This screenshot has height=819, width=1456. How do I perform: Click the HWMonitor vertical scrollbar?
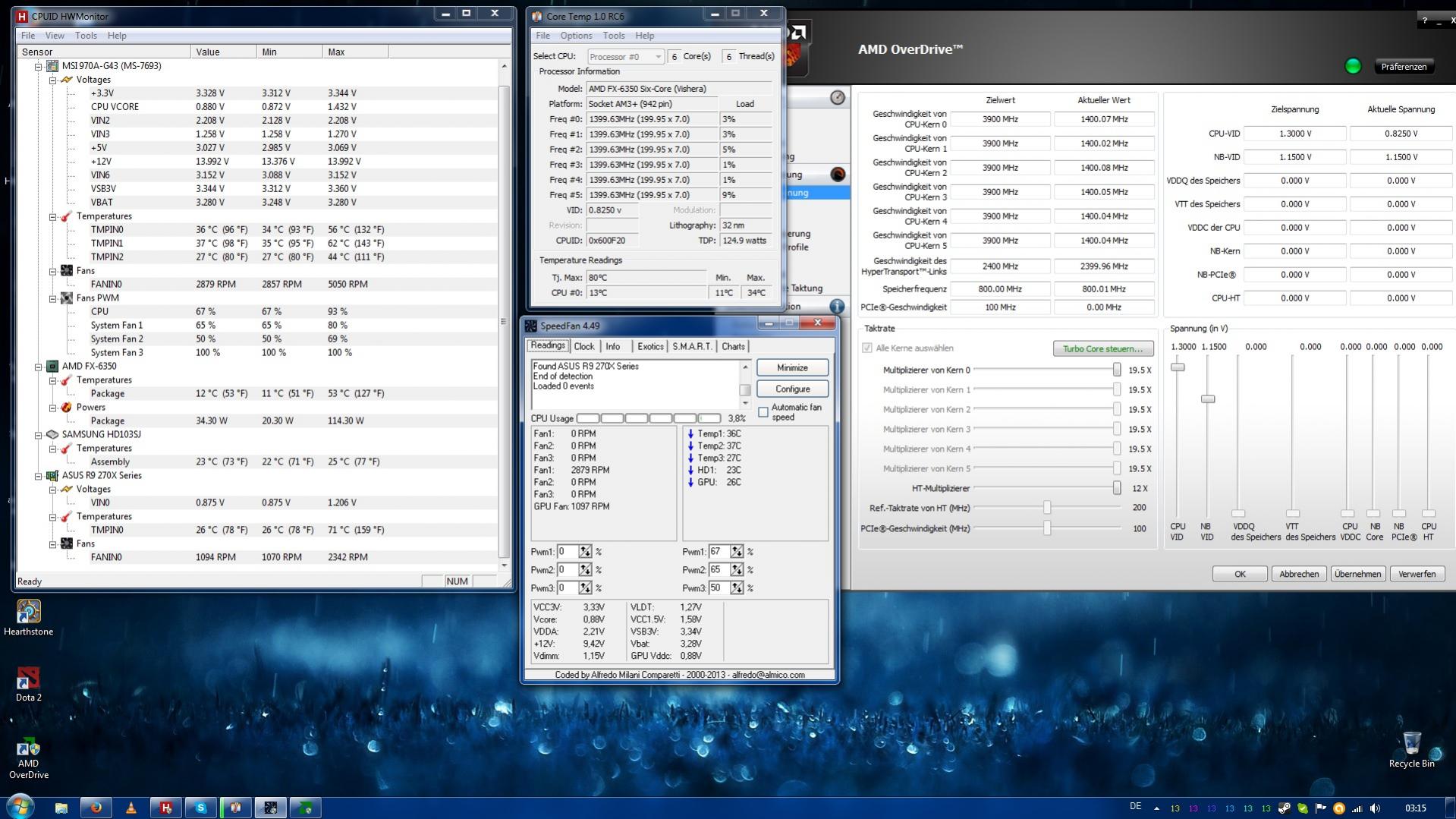504,322
